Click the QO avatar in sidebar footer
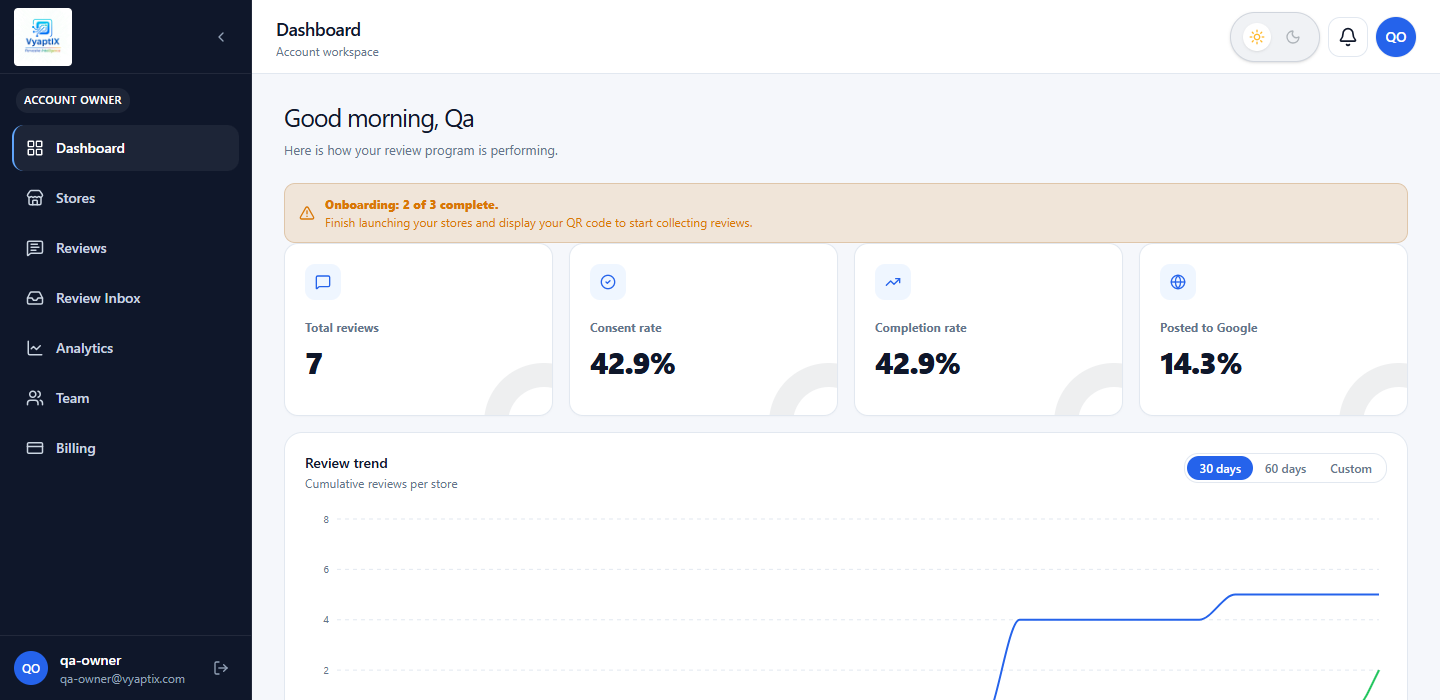Image resolution: width=1440 pixels, height=700 pixels. (31, 668)
